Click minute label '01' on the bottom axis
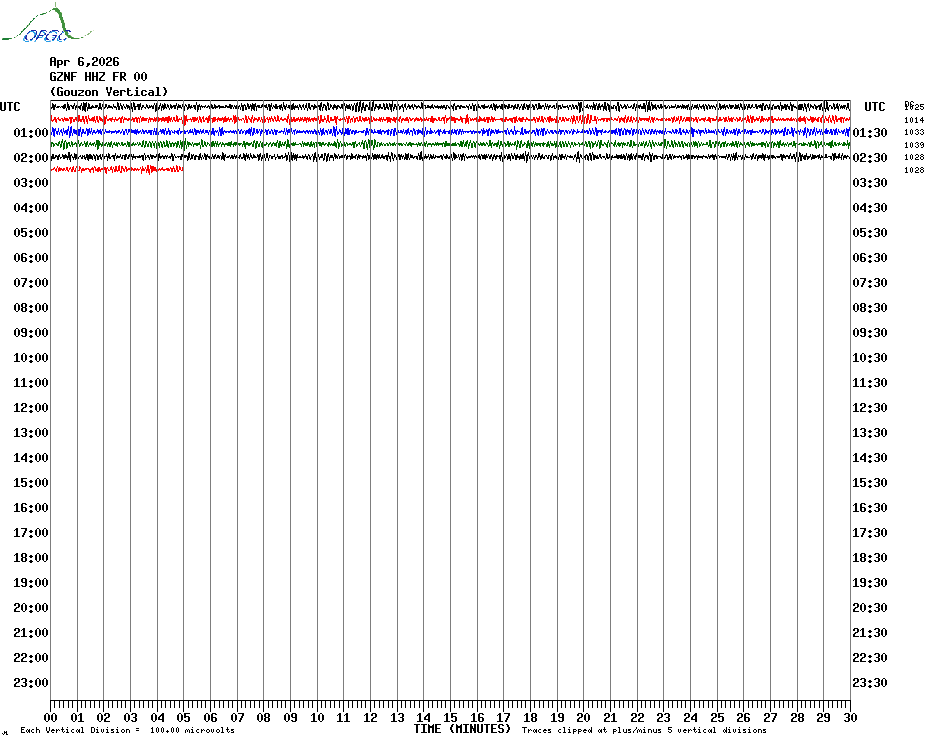 coord(77,718)
